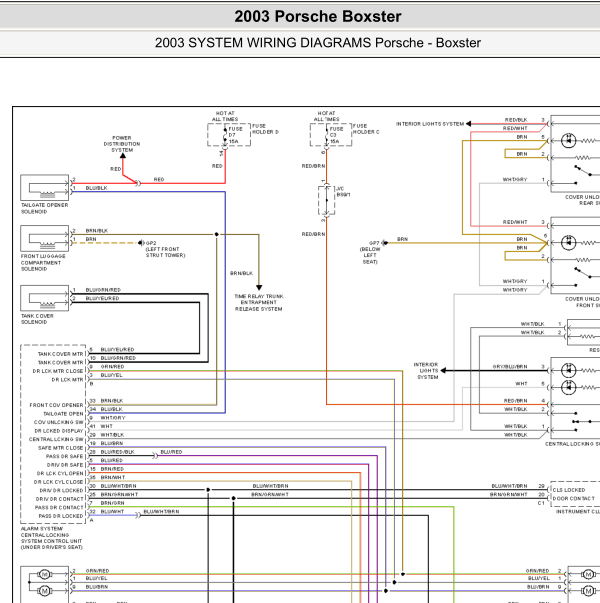This screenshot has height=603, width=600.
Task: Select the 'DOOR CONTACT' label in instrument cluster
Action: tap(573, 498)
